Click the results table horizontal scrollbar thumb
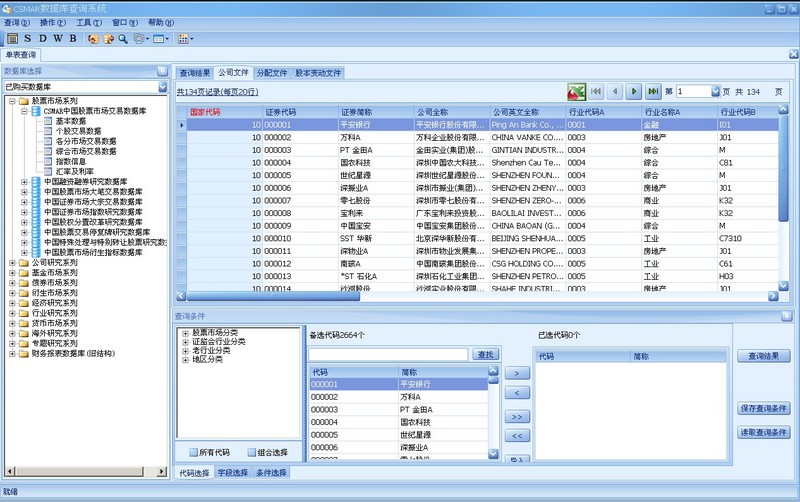This screenshot has width=800, height=502. coord(273,296)
